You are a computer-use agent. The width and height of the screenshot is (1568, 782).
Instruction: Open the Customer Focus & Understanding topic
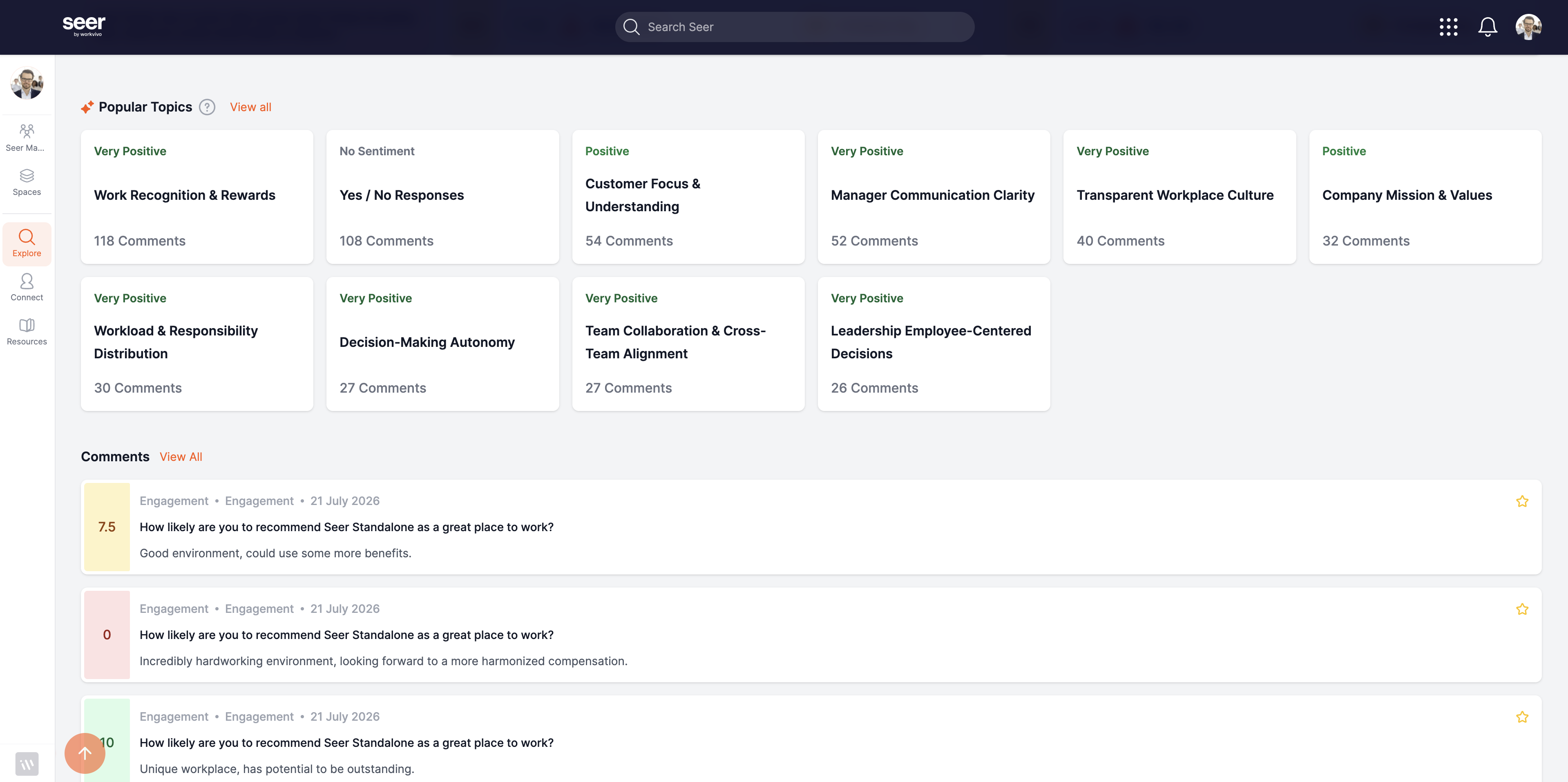[x=688, y=197]
